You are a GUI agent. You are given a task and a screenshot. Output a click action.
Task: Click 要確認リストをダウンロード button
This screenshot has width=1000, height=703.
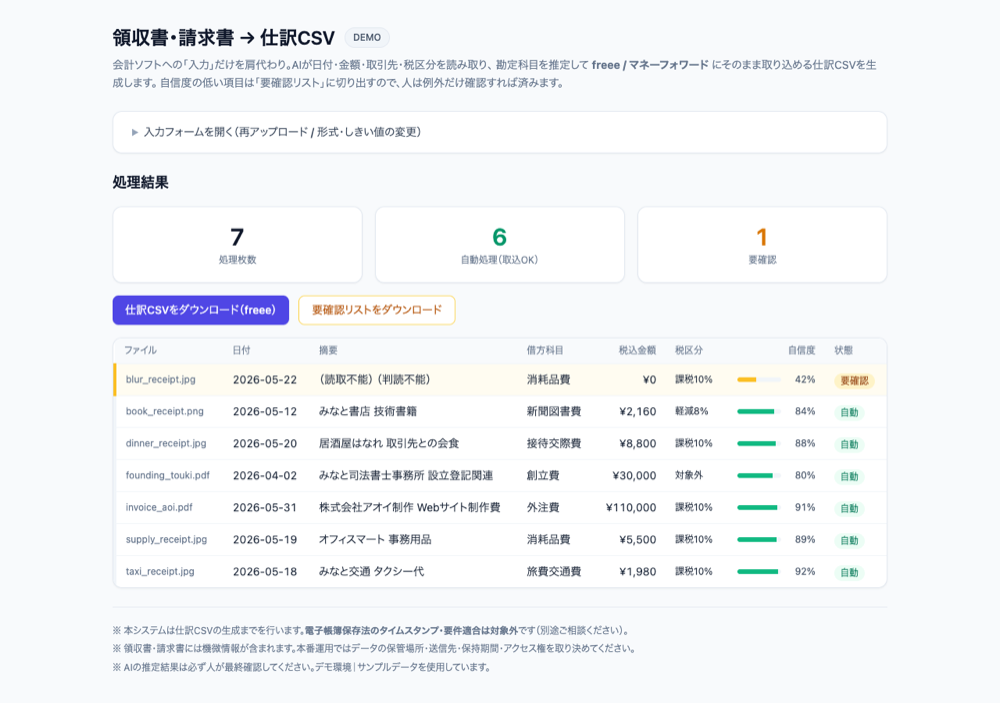(376, 310)
